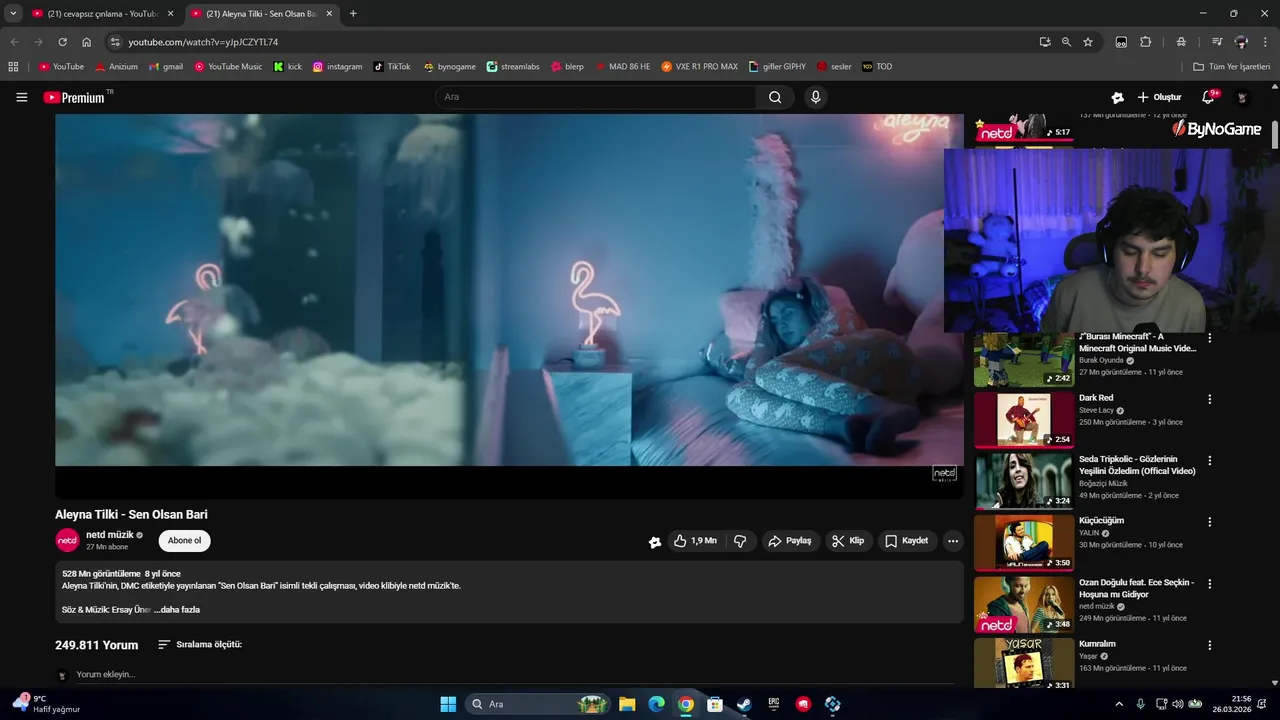Viewport: 1280px width, 720px height.
Task: Click the YouTube search box
Action: pos(596,97)
